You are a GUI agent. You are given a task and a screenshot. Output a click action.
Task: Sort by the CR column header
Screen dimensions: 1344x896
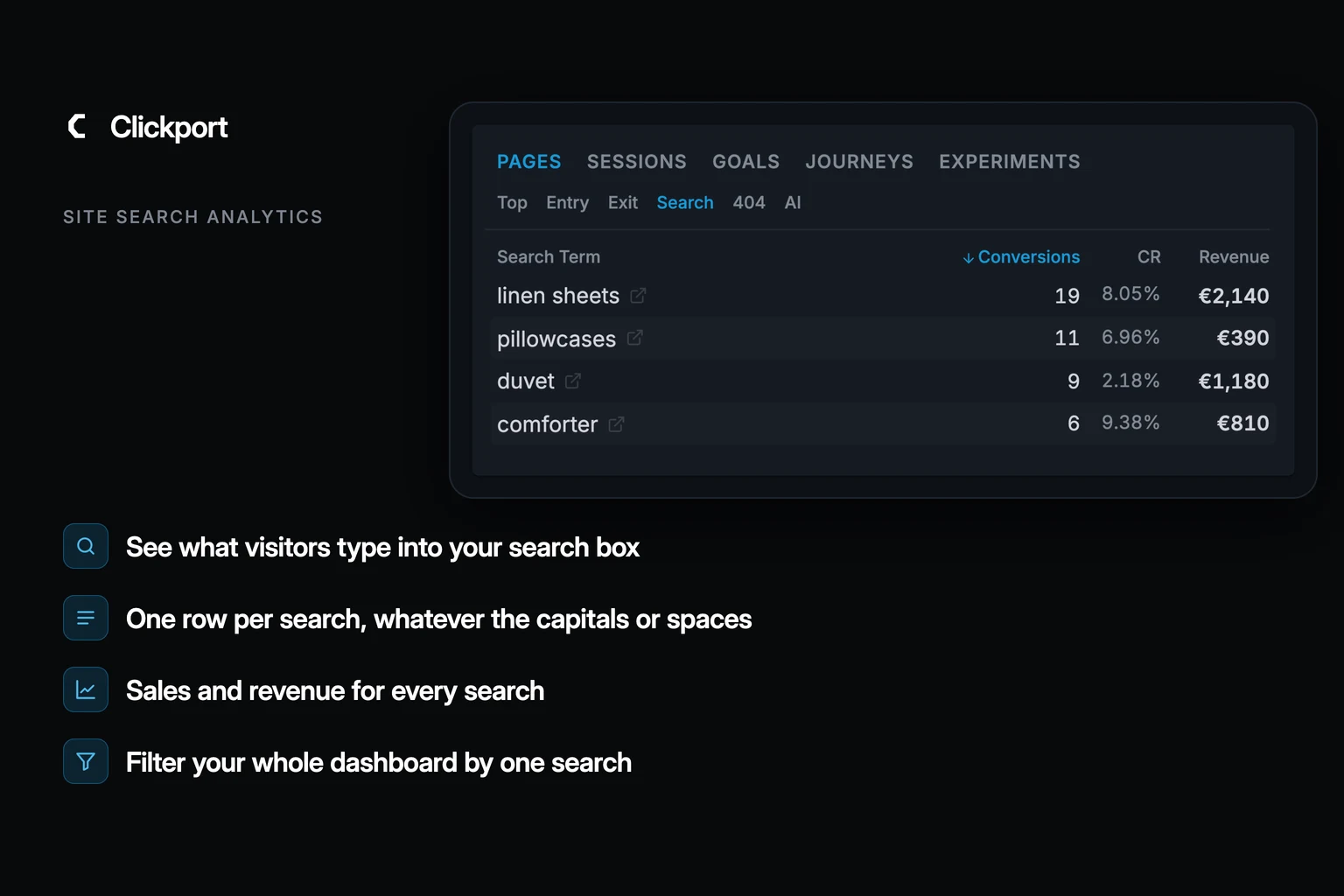click(1149, 257)
